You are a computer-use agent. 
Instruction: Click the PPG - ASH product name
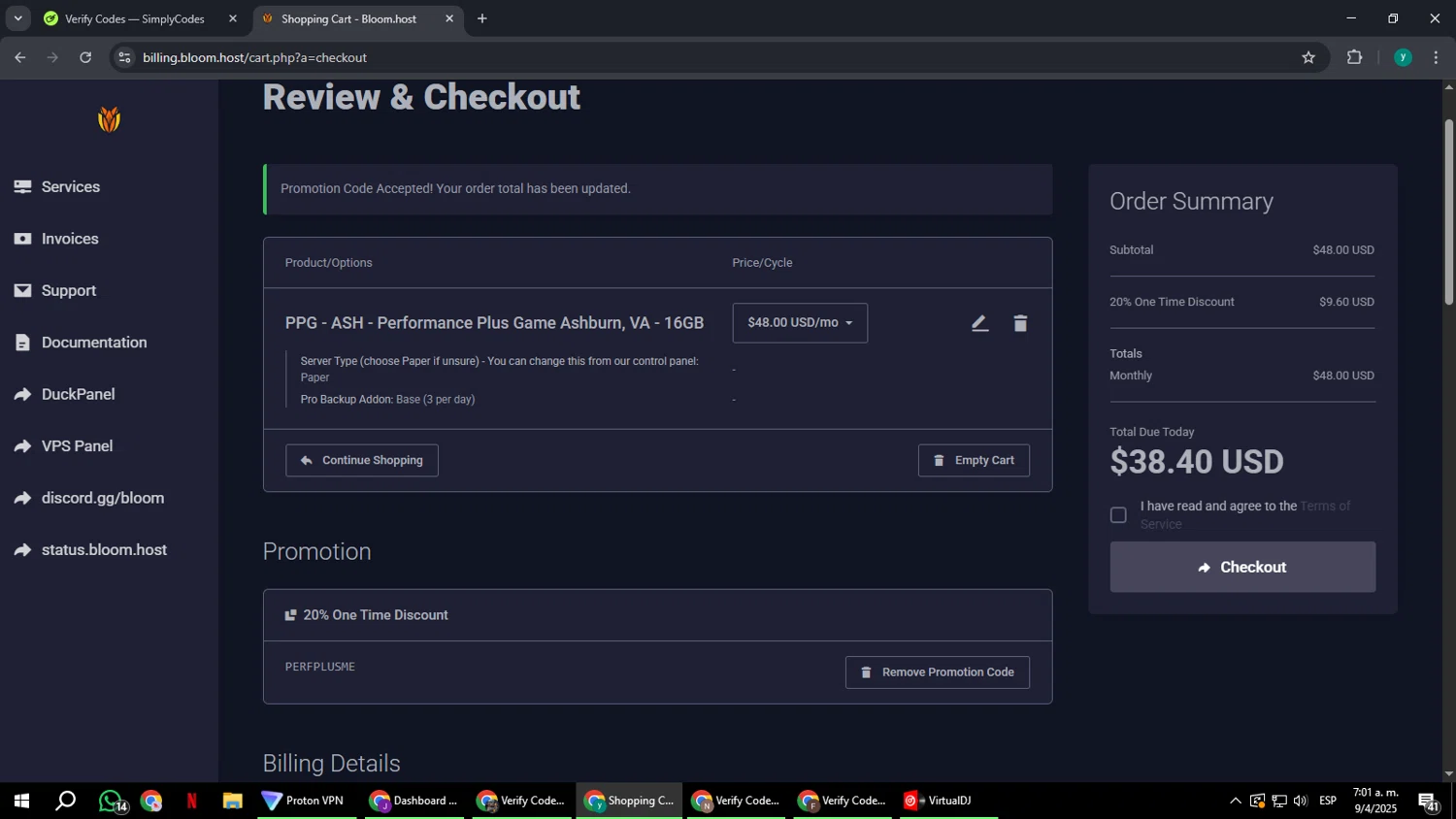tap(494, 323)
